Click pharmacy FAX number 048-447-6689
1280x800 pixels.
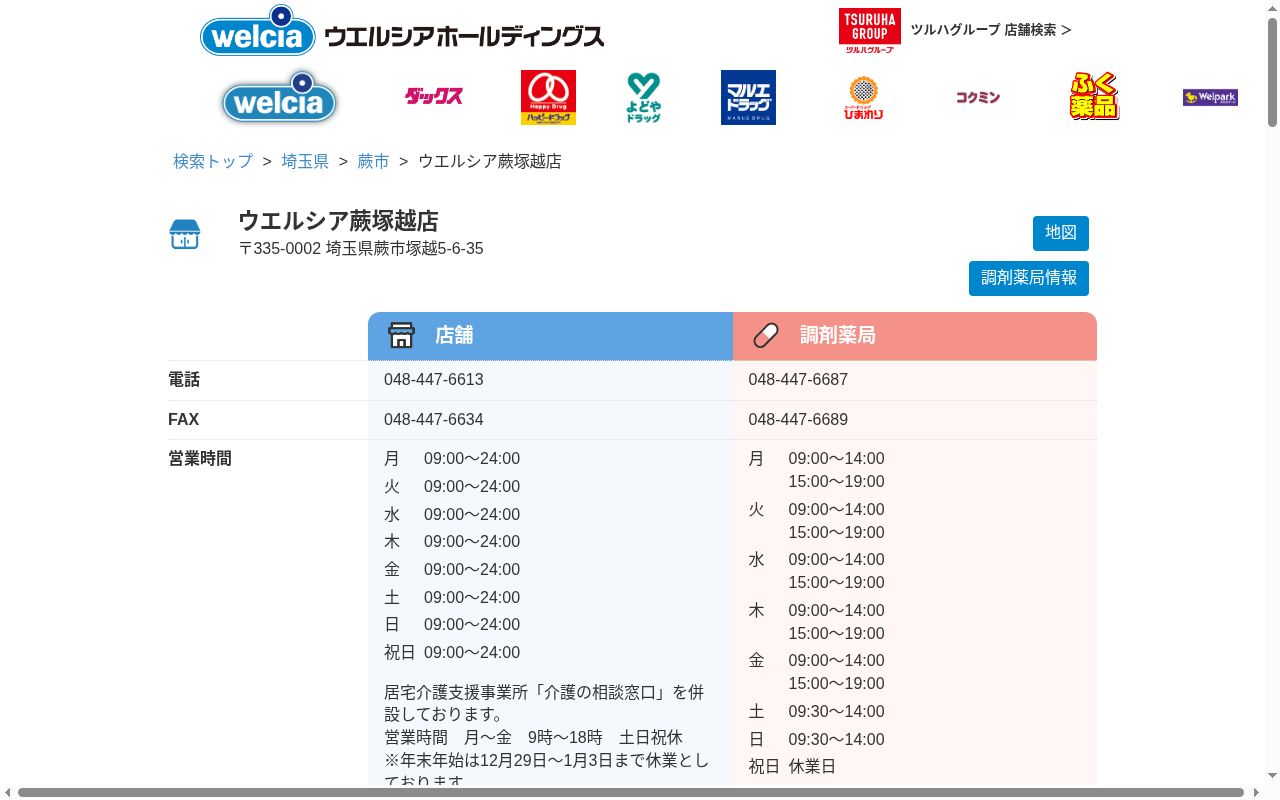tap(798, 420)
